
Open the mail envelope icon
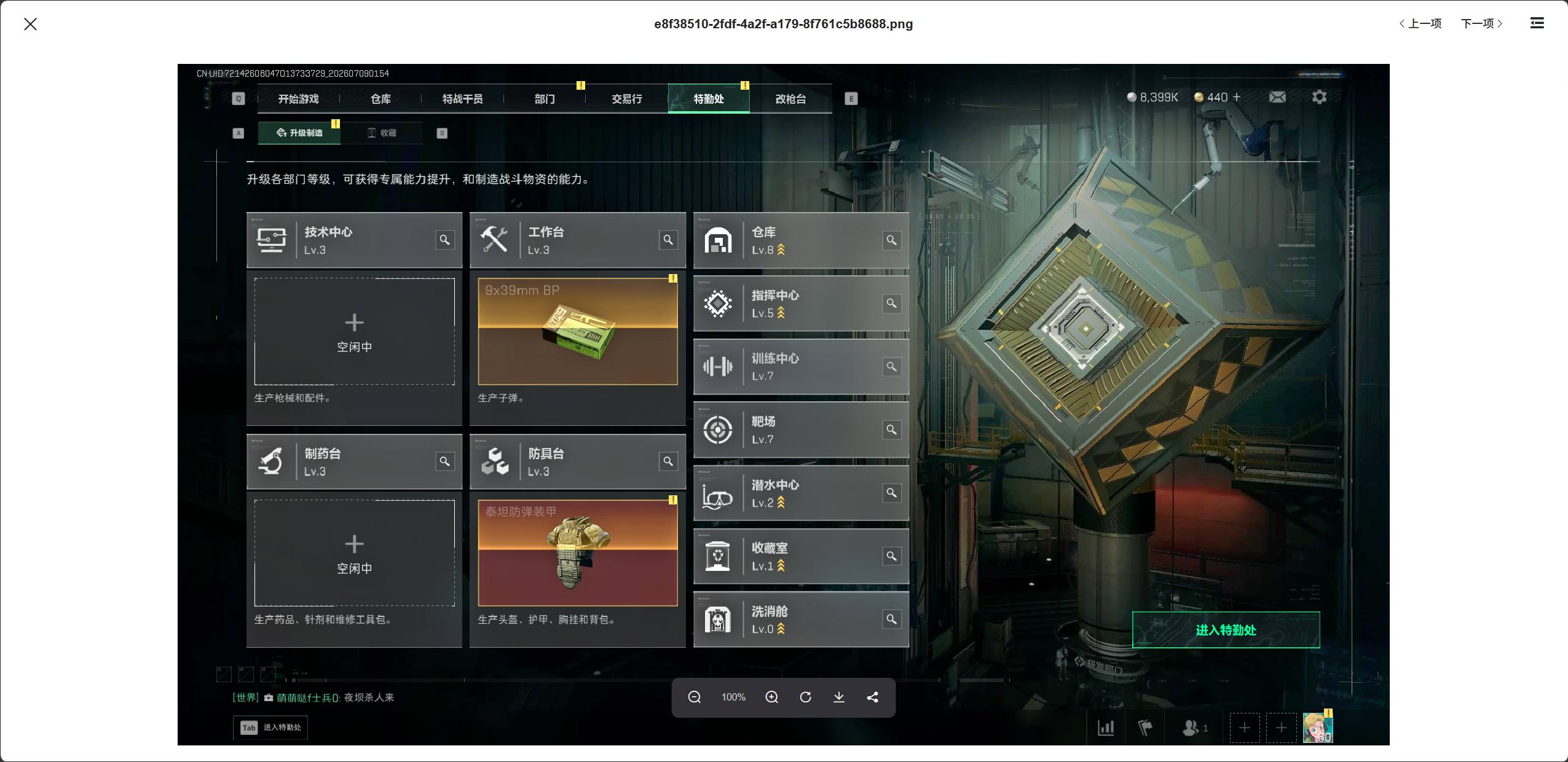pos(1277,97)
